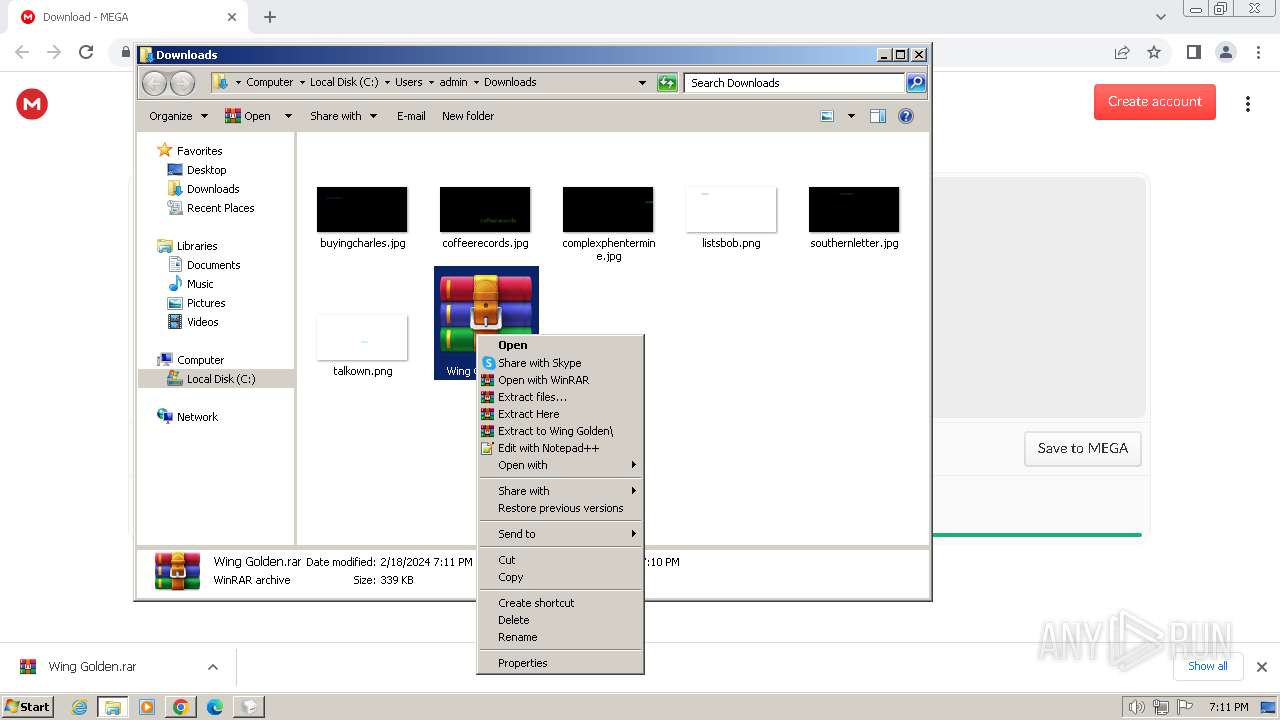
Task: Expand the Open with submenu
Action: tap(560, 465)
